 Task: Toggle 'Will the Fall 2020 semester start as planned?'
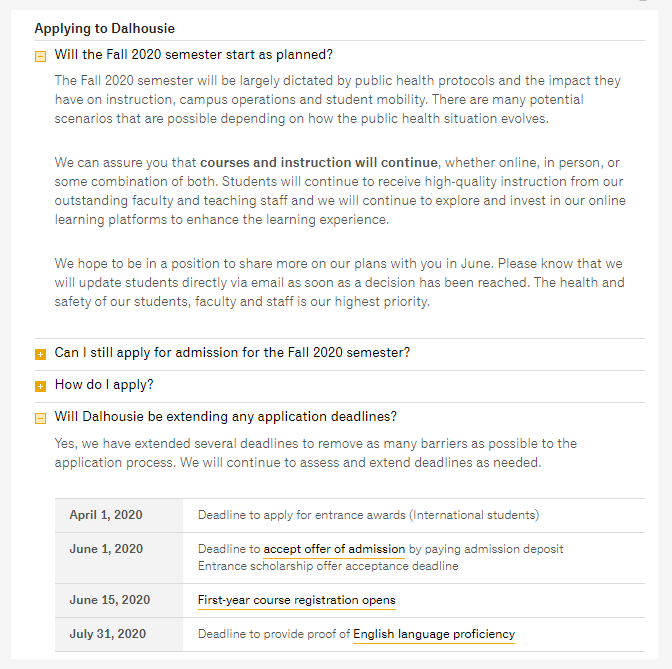pyautogui.click(x=194, y=55)
